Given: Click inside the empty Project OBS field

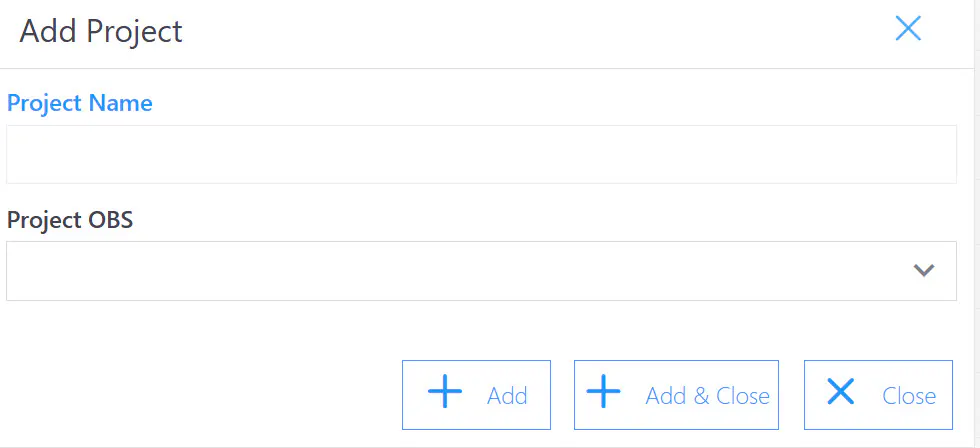Looking at the screenshot, I should click(481, 271).
